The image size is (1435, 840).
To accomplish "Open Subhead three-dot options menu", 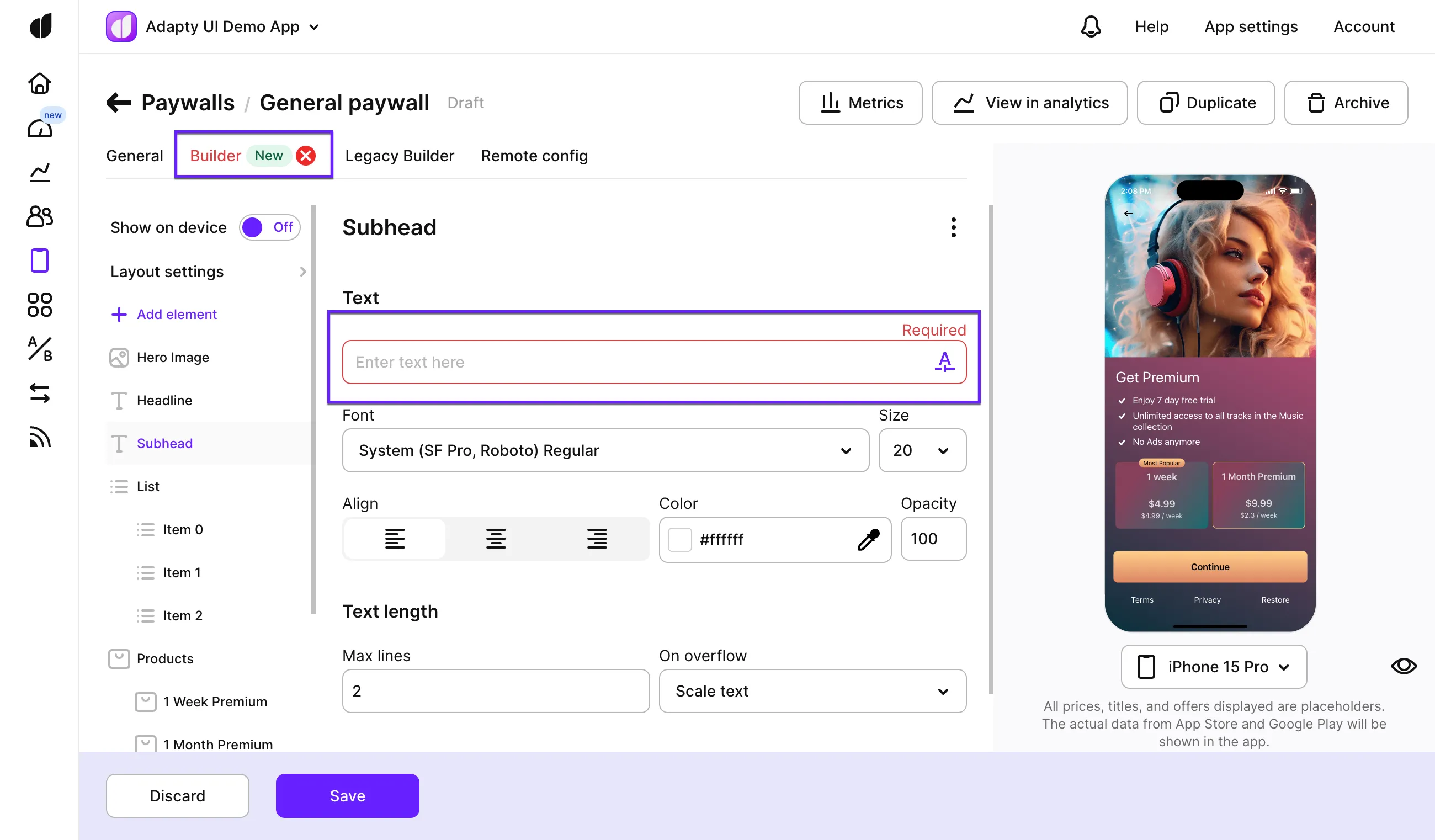I will tap(953, 227).
